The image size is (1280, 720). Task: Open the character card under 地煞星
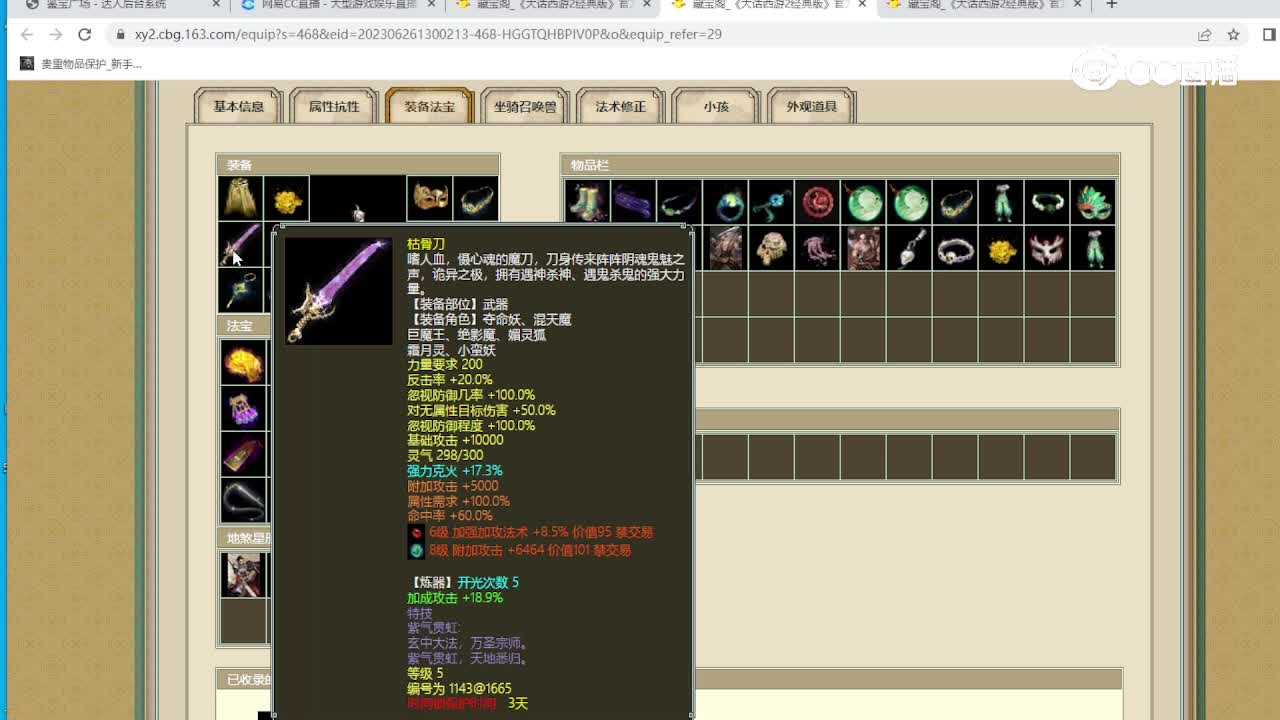point(243,574)
